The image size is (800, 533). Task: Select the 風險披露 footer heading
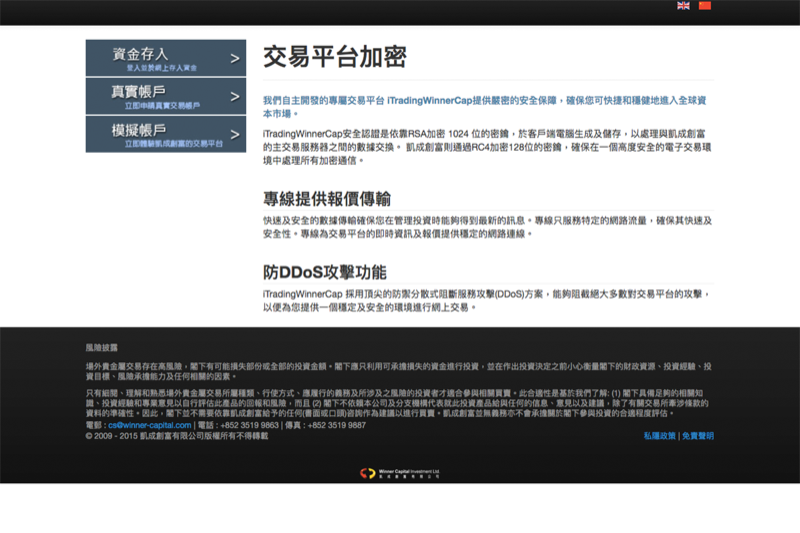coord(102,347)
